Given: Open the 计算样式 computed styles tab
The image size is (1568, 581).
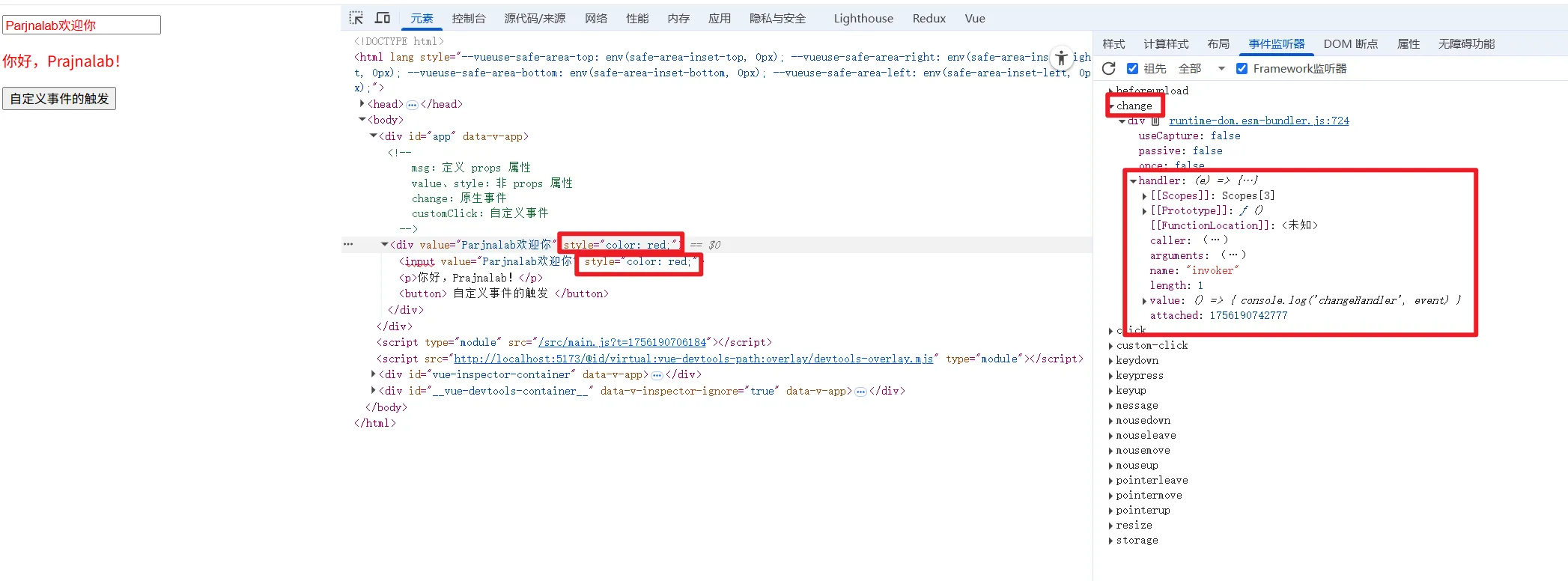Looking at the screenshot, I should tap(1166, 44).
